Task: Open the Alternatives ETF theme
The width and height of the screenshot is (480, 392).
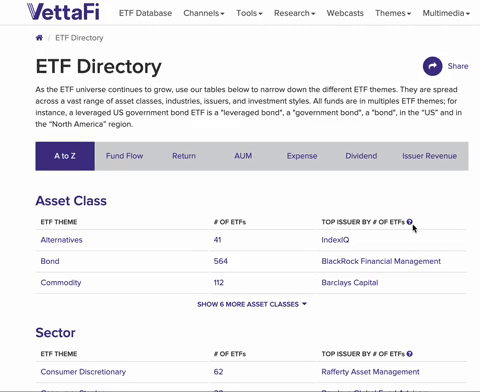Action: [x=61, y=240]
